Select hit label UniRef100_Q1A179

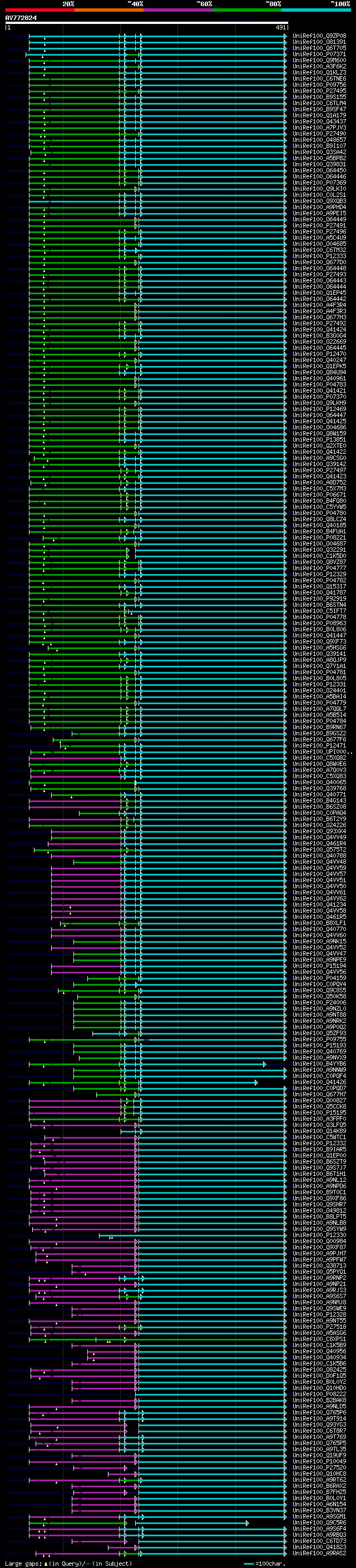(x=319, y=116)
